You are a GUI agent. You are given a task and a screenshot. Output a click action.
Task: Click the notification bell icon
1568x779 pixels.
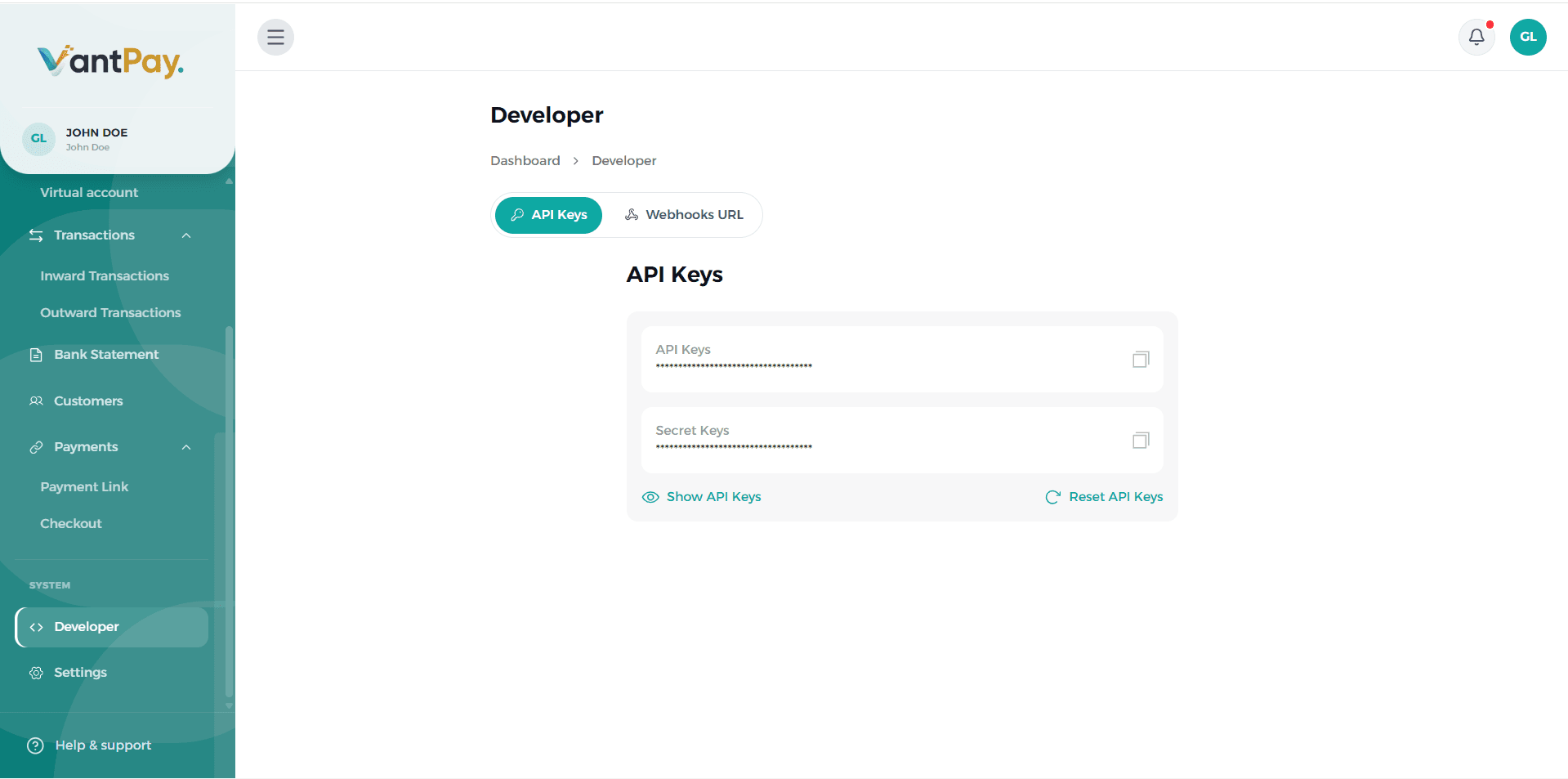coord(1476,37)
